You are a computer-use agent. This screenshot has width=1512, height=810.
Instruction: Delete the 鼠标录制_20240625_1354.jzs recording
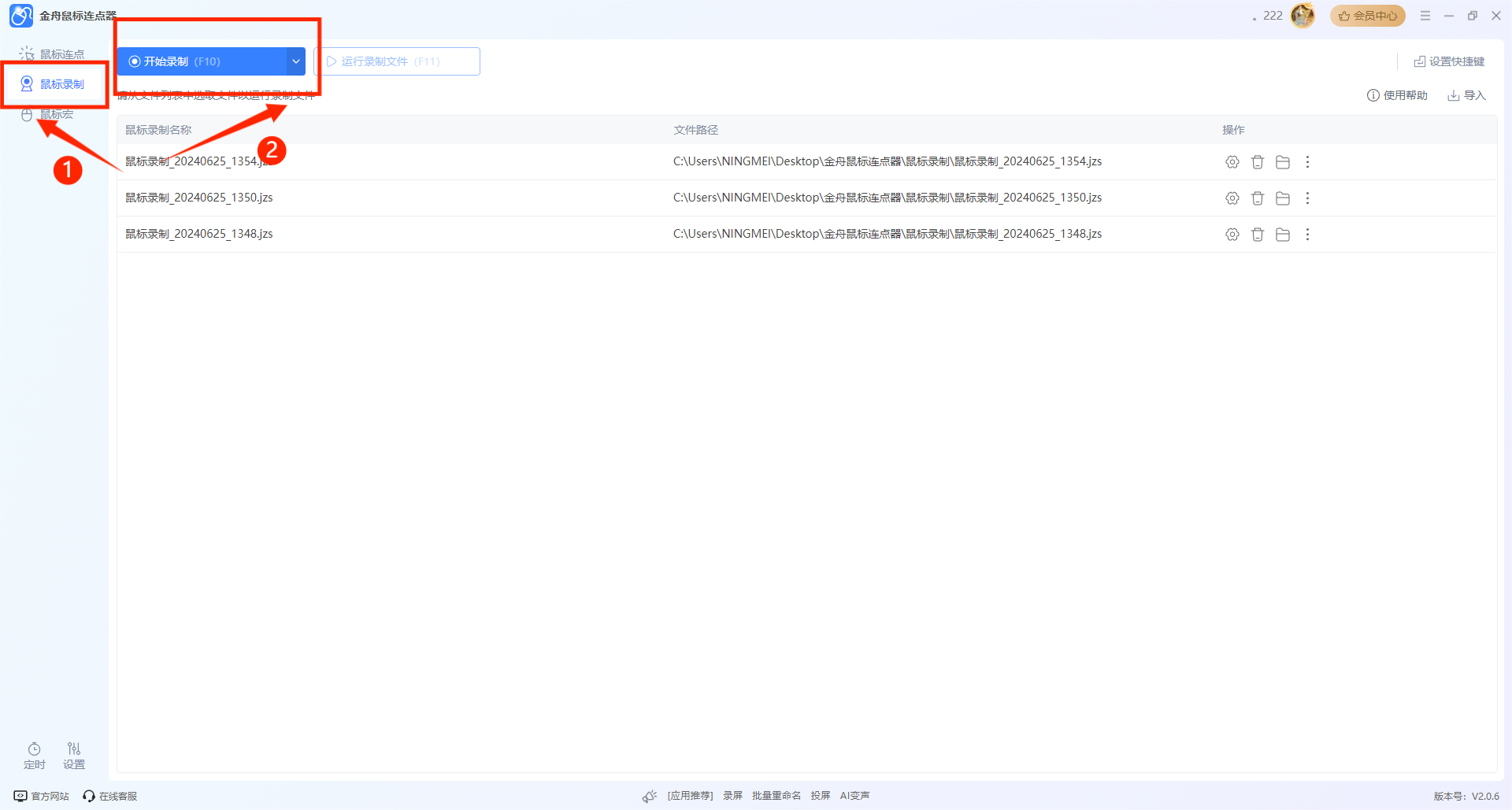pyautogui.click(x=1258, y=162)
